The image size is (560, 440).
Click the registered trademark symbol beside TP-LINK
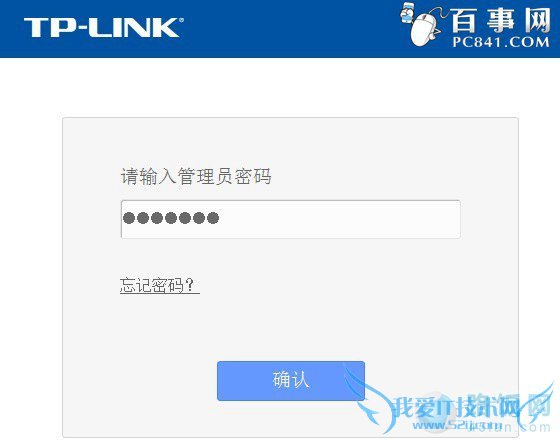coord(181,20)
